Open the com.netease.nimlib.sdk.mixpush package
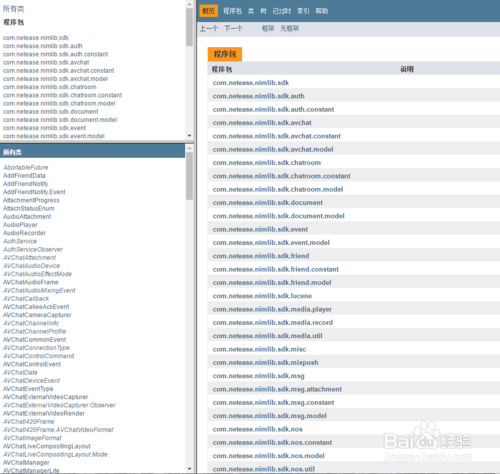 265,363
